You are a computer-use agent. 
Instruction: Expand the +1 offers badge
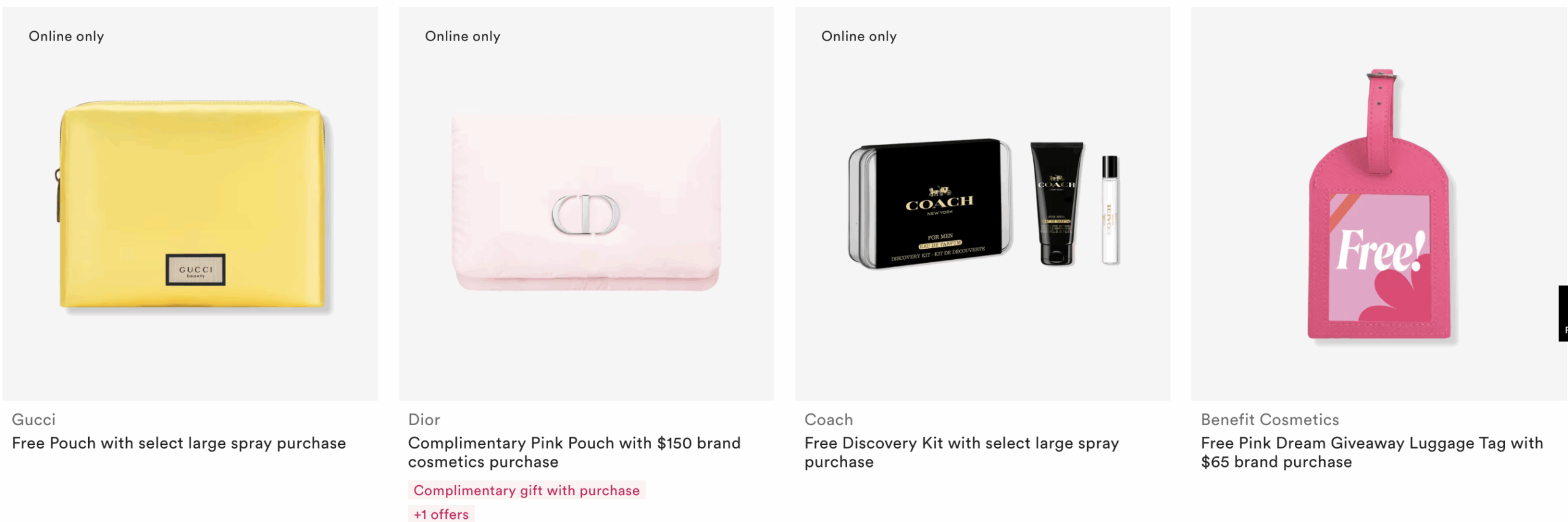pos(441,513)
